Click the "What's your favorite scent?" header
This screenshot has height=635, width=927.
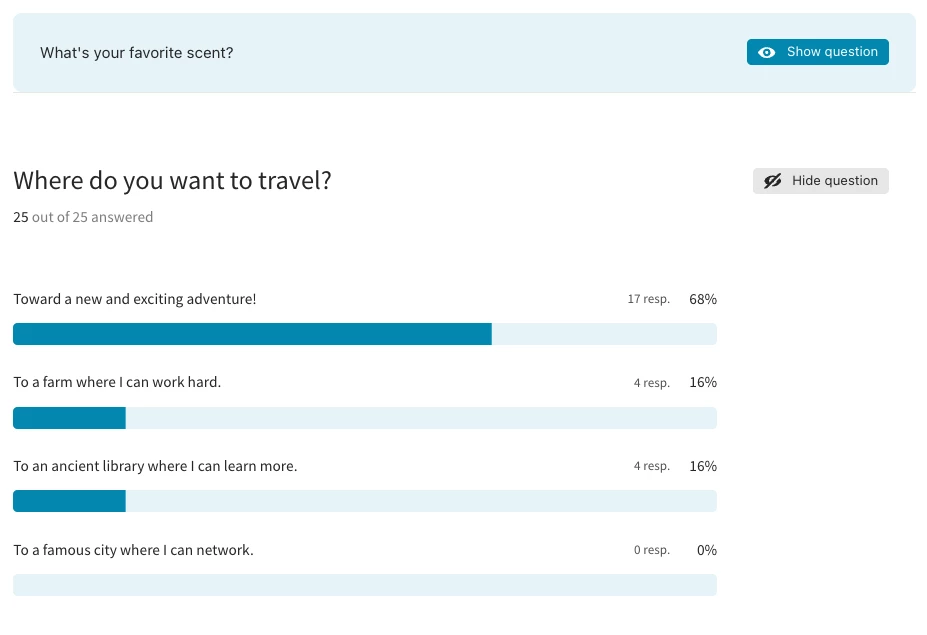point(137,52)
